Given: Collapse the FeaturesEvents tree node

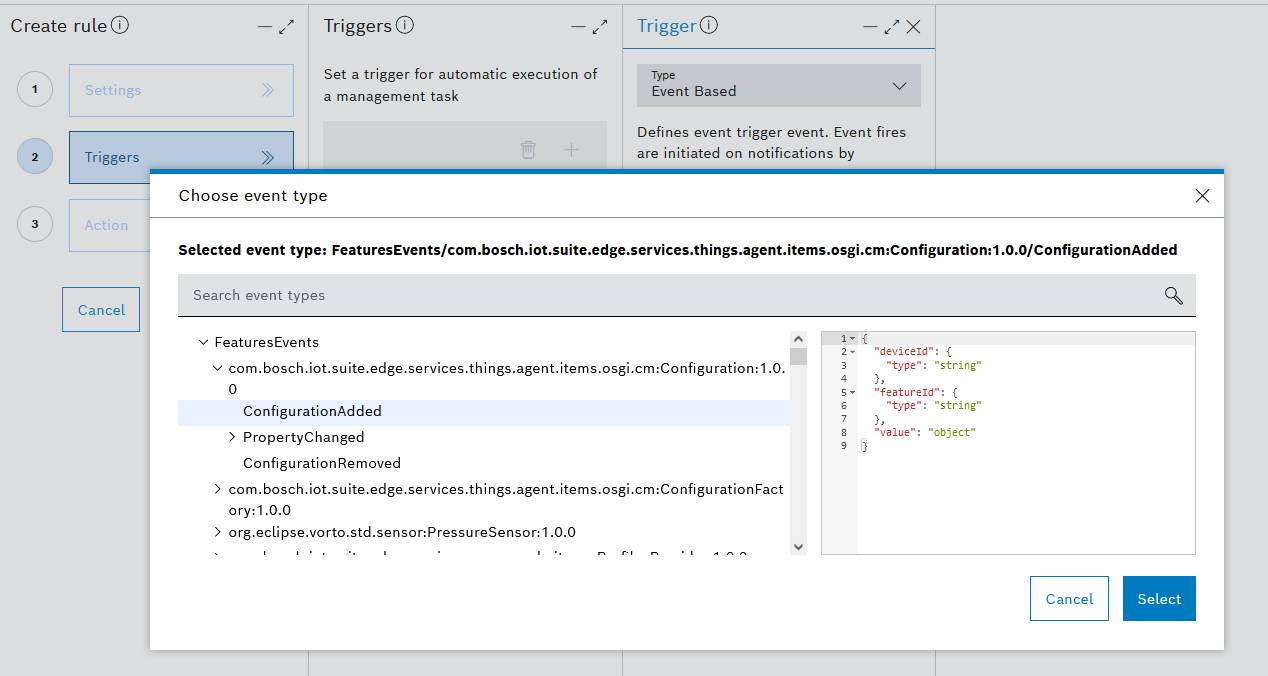Looking at the screenshot, I should click(204, 342).
